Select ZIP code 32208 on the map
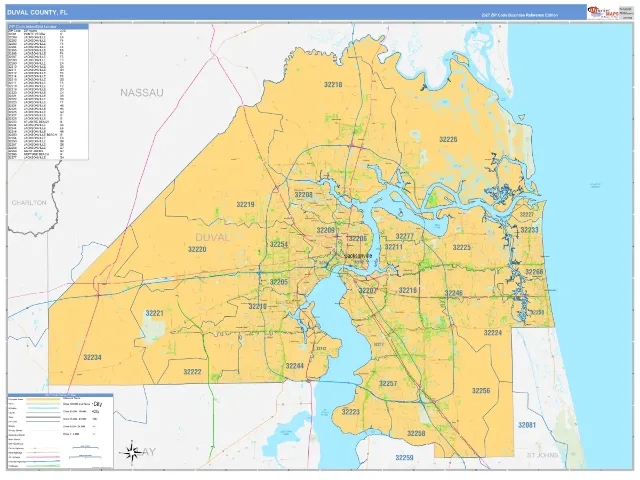The image size is (640, 480). coord(304,195)
